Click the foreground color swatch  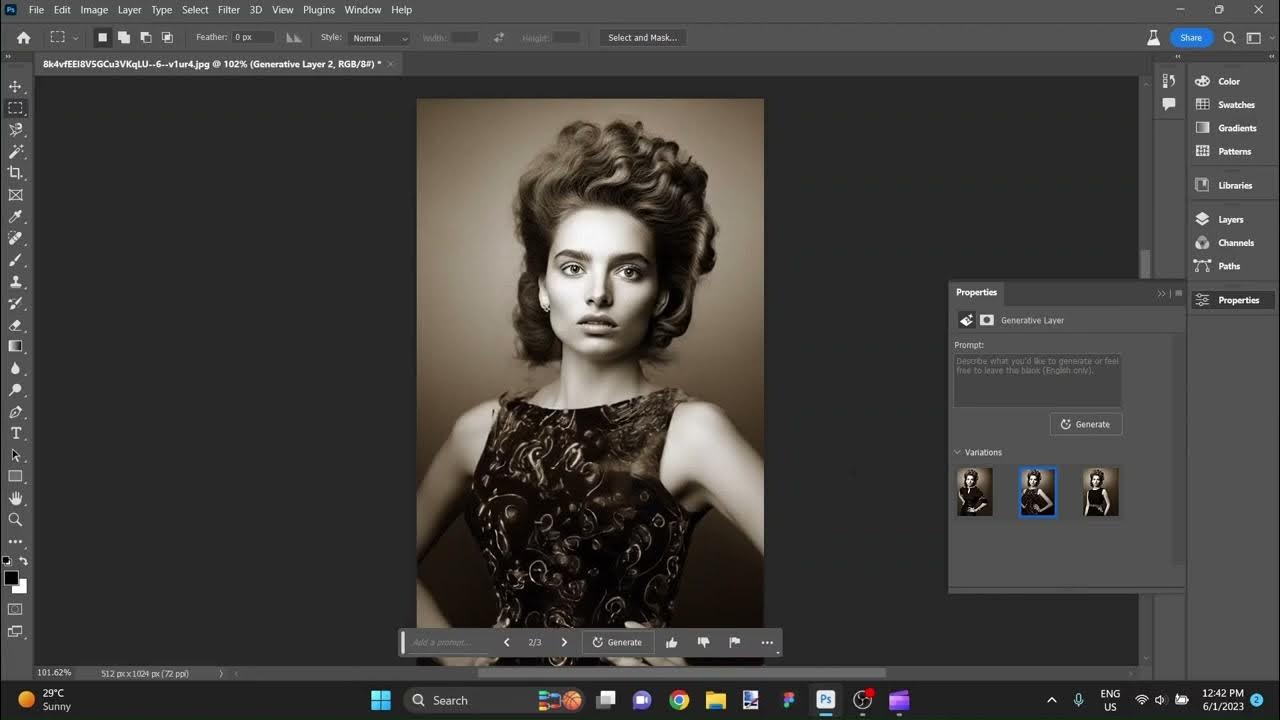11,578
